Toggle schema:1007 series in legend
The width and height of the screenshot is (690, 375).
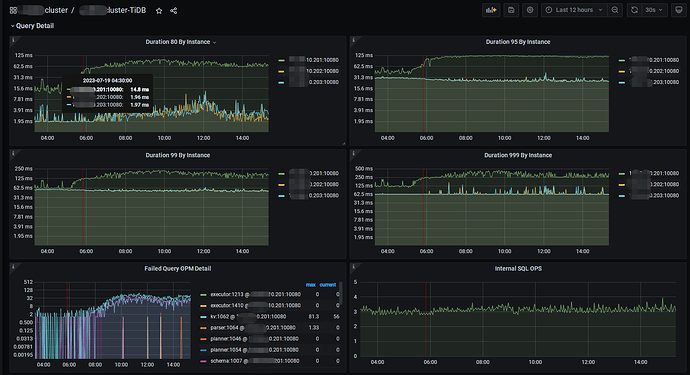(x=254, y=360)
